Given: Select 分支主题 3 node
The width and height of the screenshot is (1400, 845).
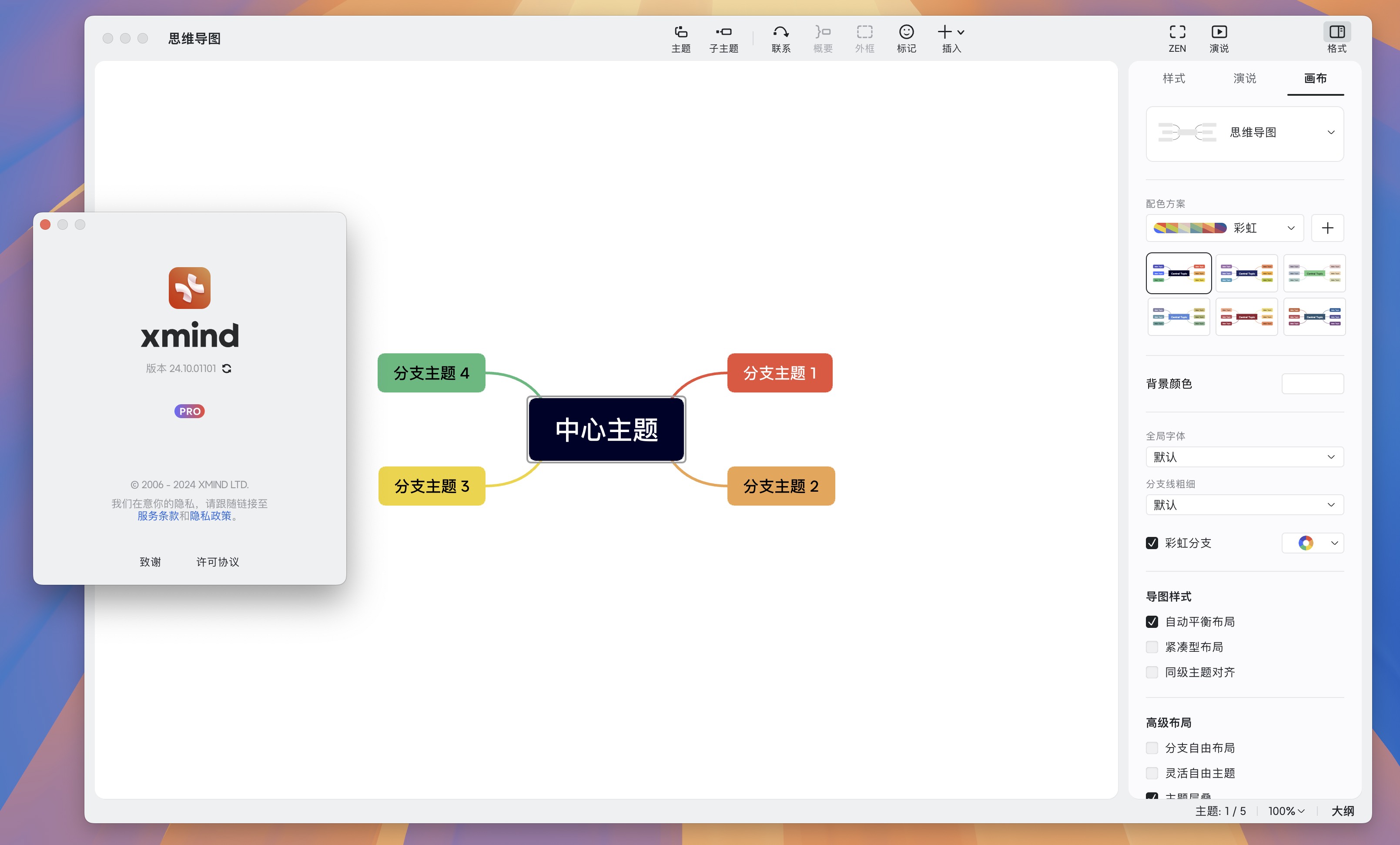Looking at the screenshot, I should pos(432,486).
